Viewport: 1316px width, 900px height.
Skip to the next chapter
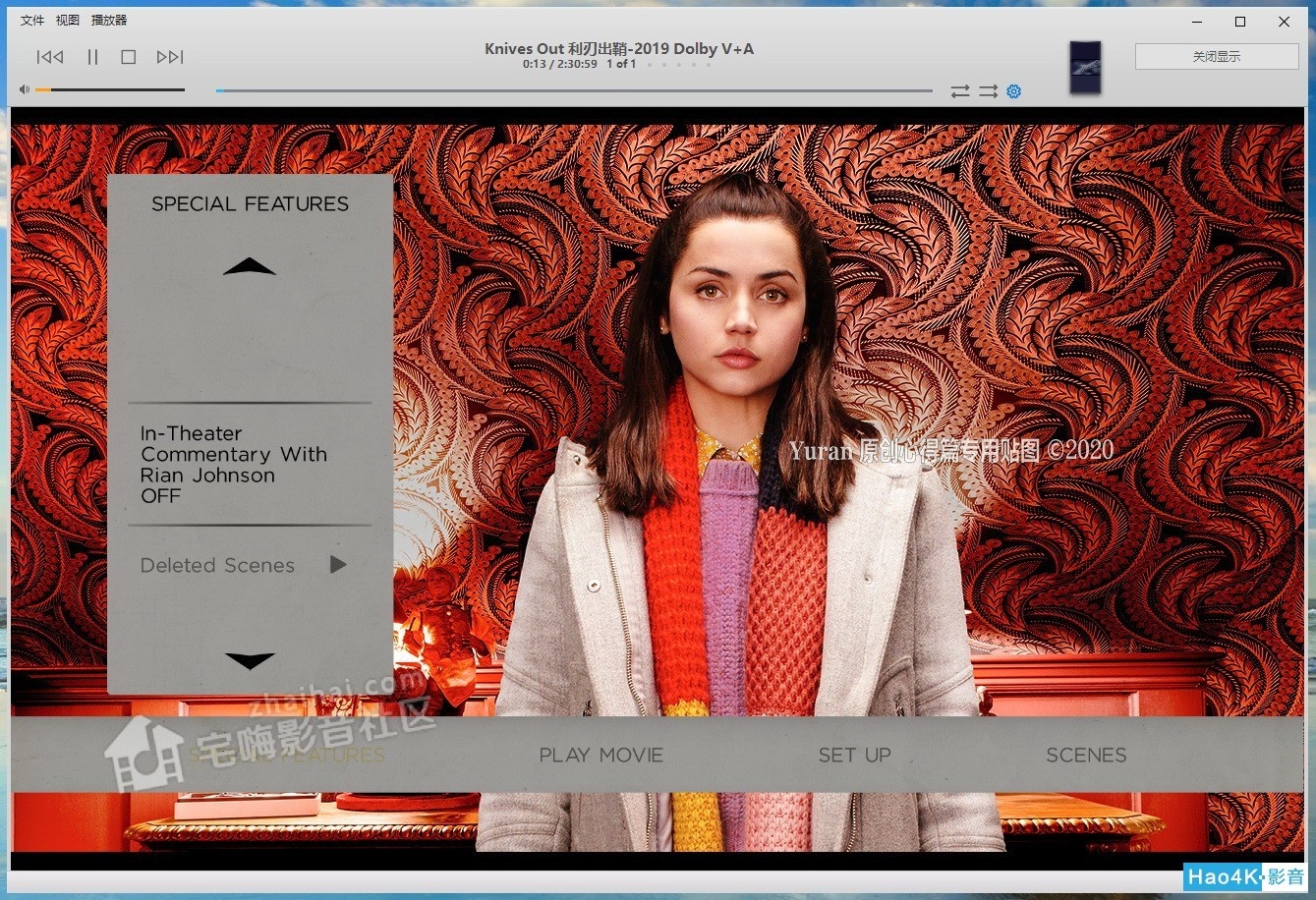pyautogui.click(x=170, y=57)
